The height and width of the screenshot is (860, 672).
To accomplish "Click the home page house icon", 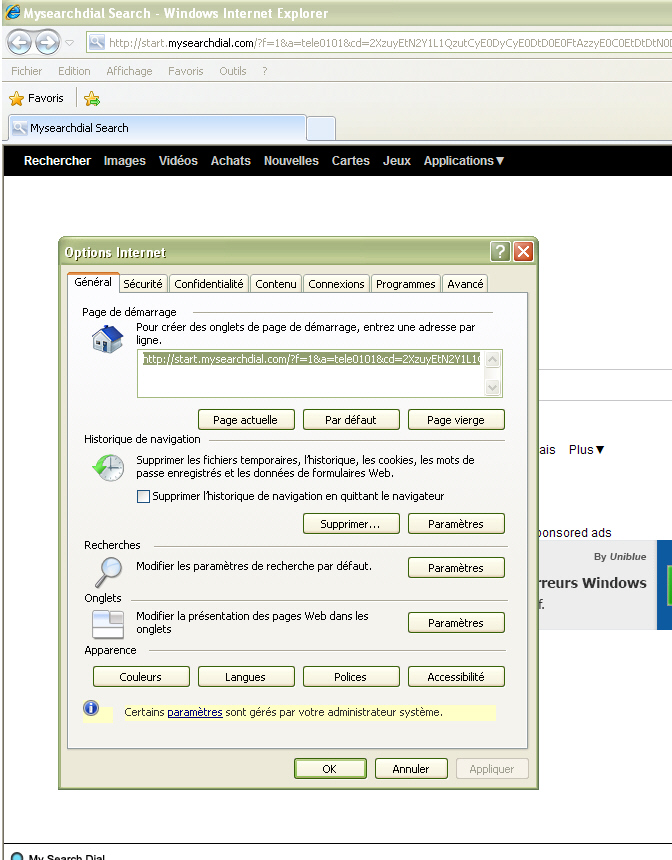I will coord(107,339).
